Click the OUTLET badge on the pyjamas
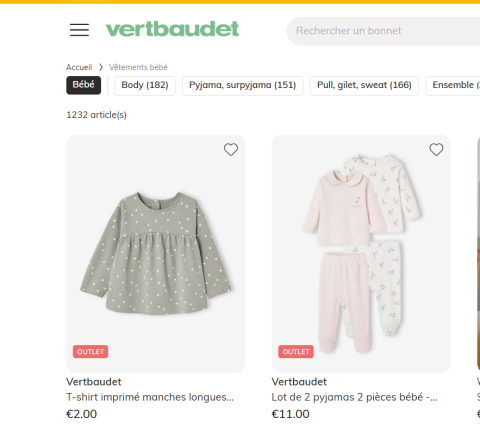Viewport: 480px width, 431px height. [296, 352]
